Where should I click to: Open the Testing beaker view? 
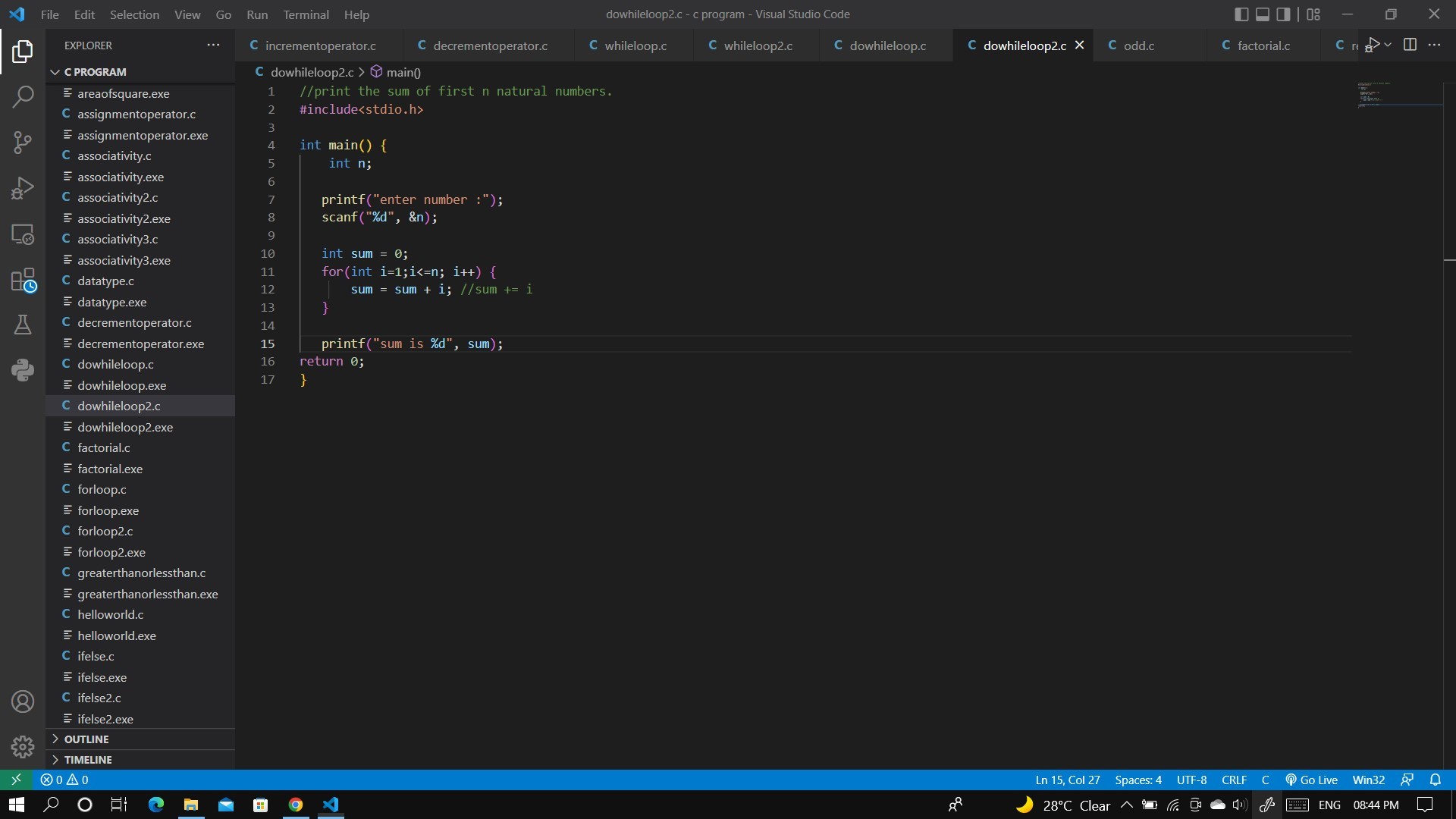[x=23, y=325]
